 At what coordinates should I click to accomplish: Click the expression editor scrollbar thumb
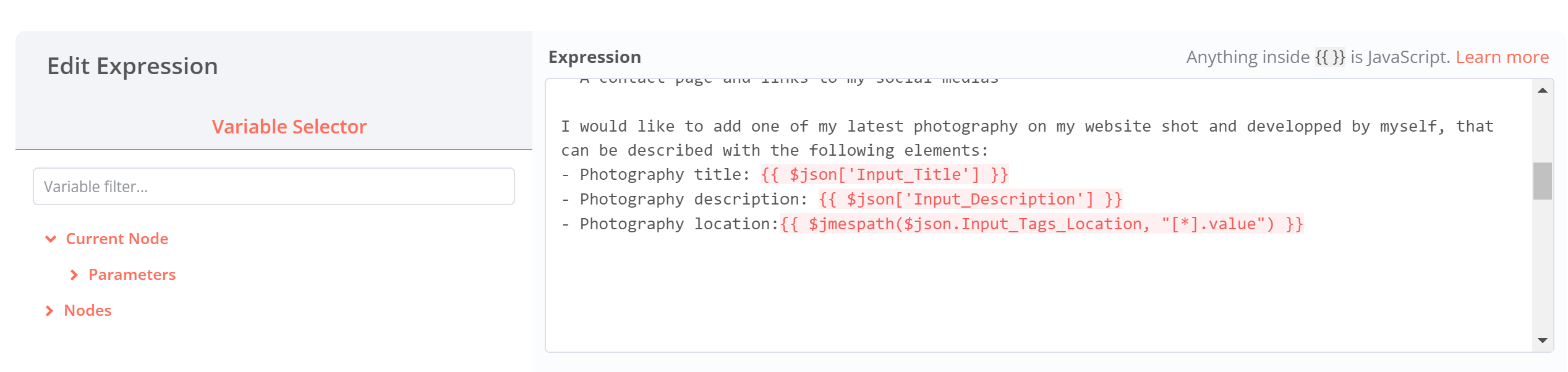point(1542,181)
